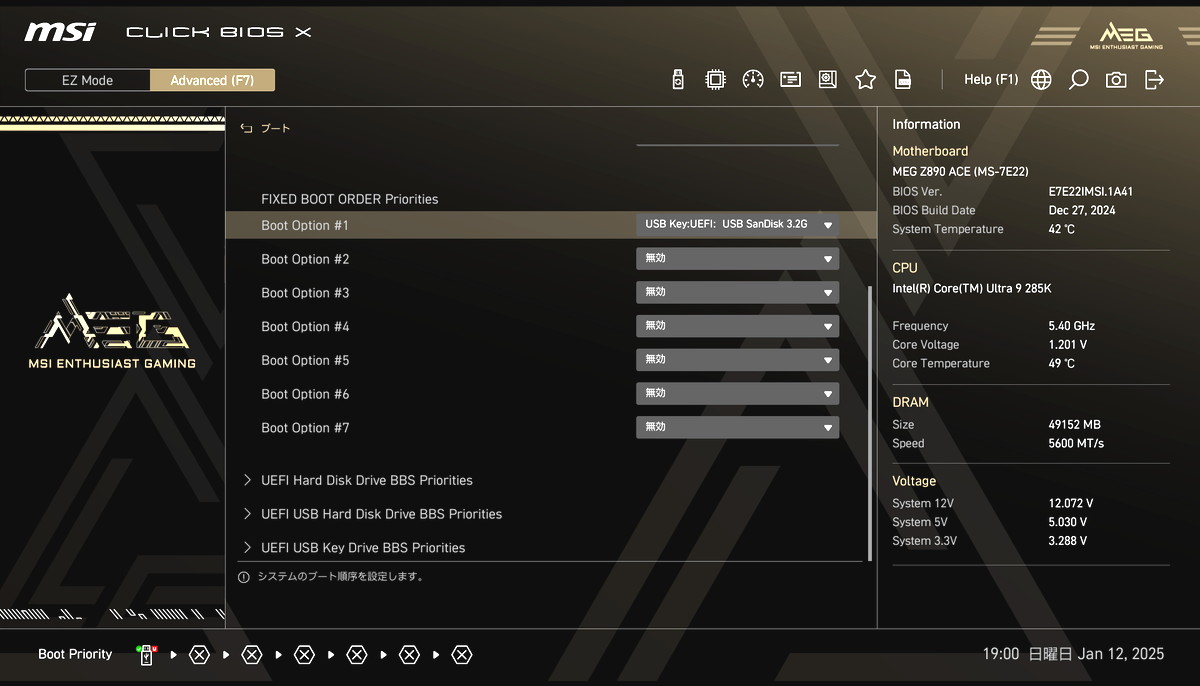
Task: Expand UEFI USB Hard Disk Drive BBS Priorities
Action: [372, 514]
